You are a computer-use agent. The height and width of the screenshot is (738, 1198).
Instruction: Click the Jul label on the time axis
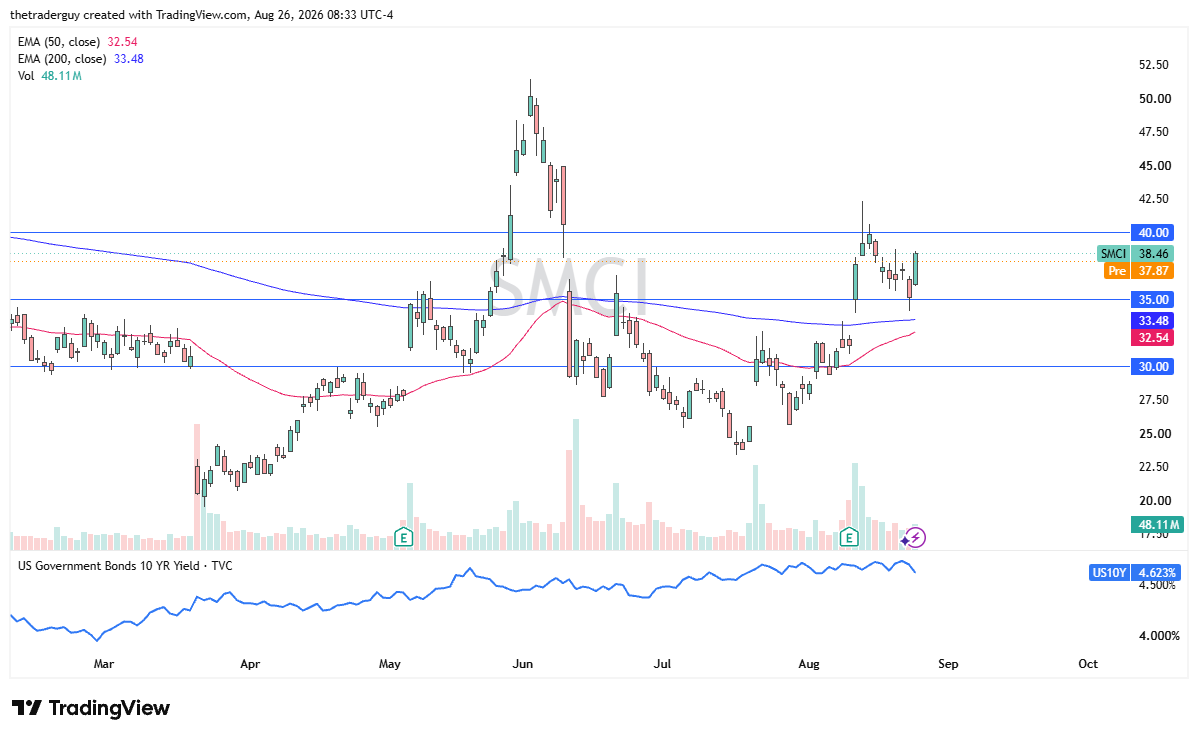pyautogui.click(x=662, y=664)
